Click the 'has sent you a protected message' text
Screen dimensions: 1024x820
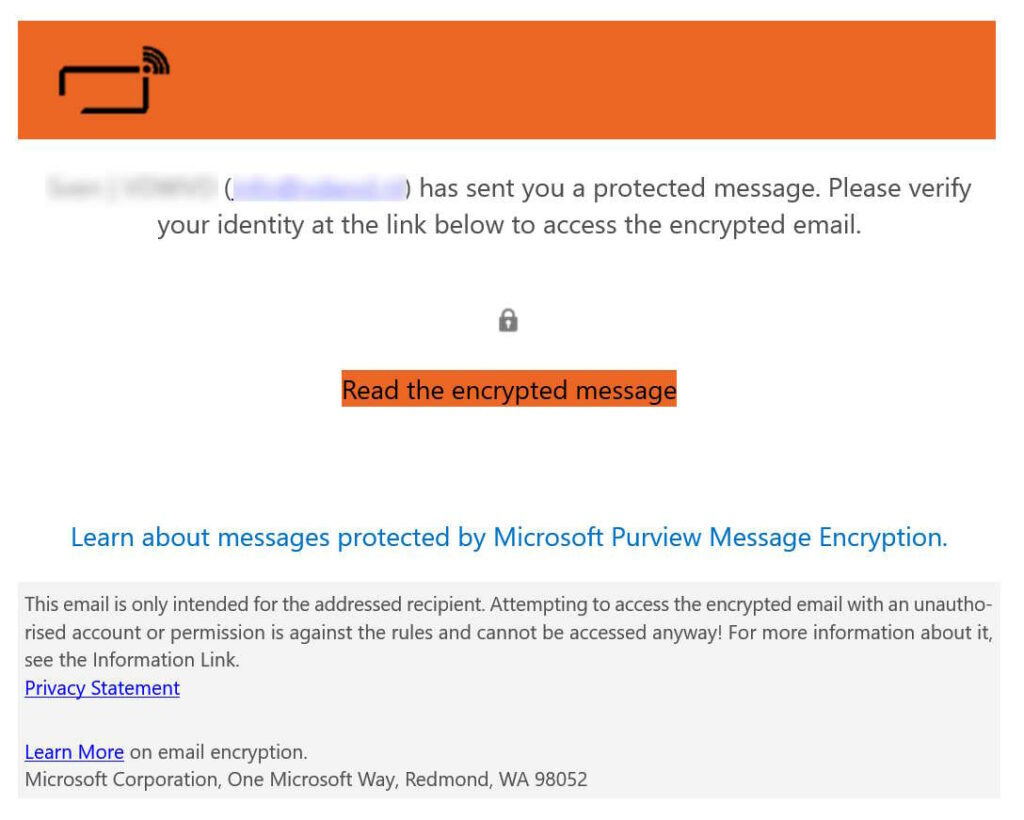pos(618,188)
